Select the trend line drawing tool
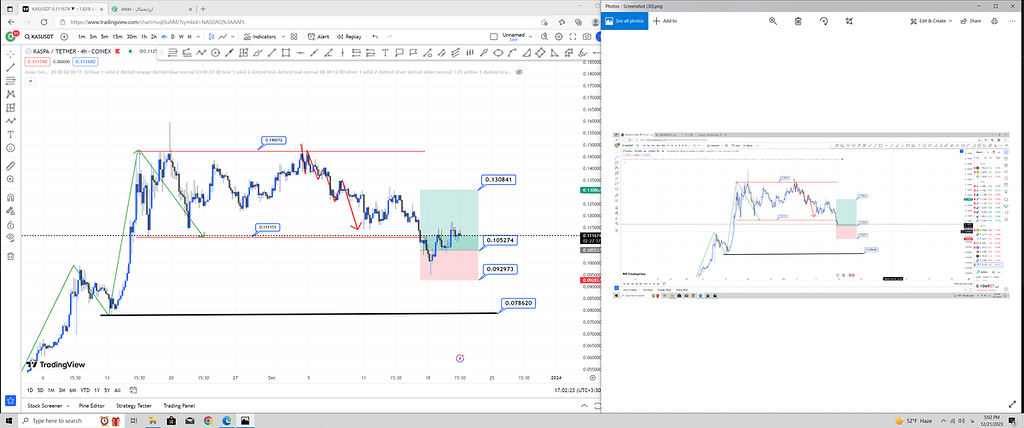The image size is (1024, 428). coord(10,67)
